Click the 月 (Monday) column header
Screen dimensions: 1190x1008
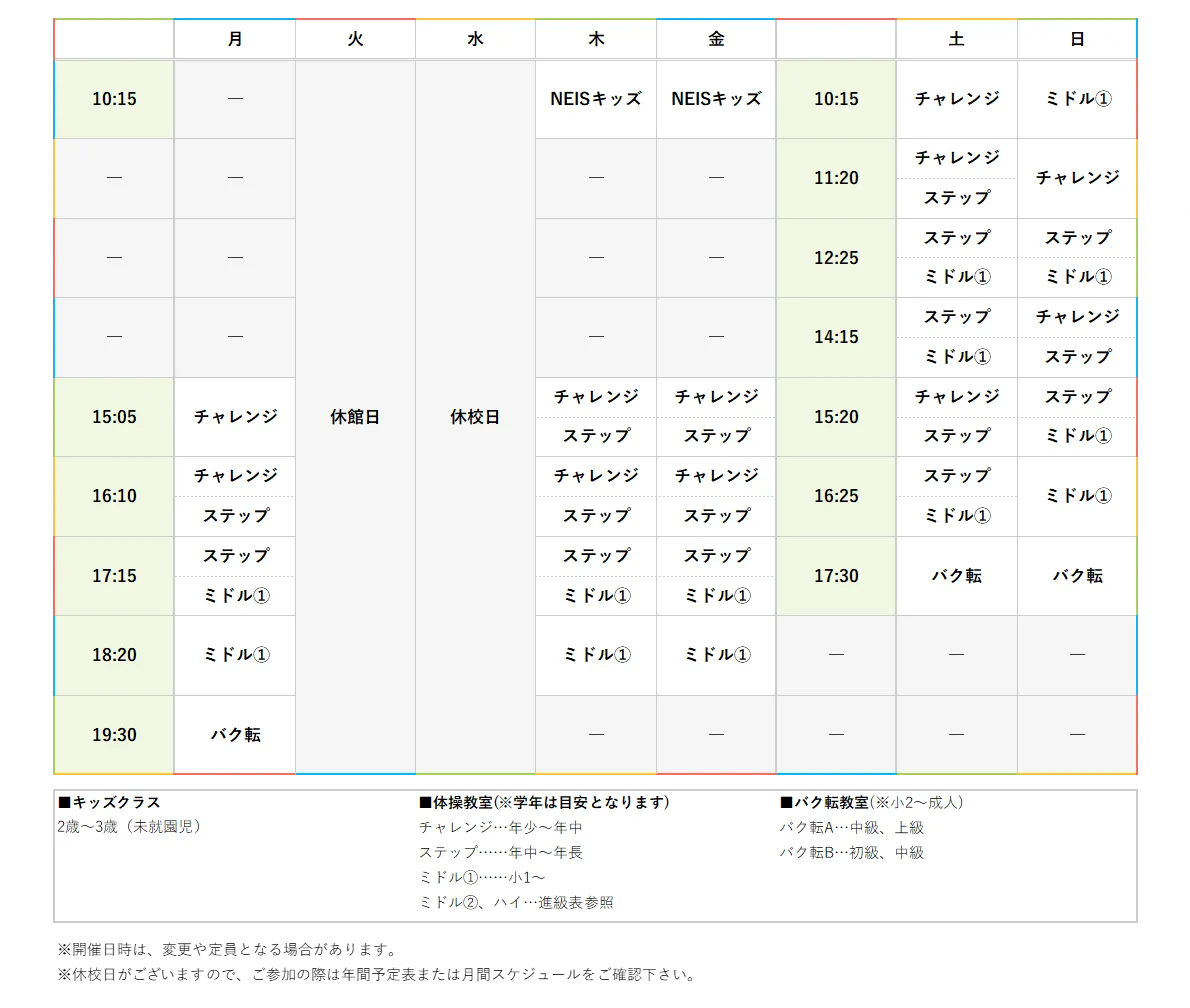235,40
